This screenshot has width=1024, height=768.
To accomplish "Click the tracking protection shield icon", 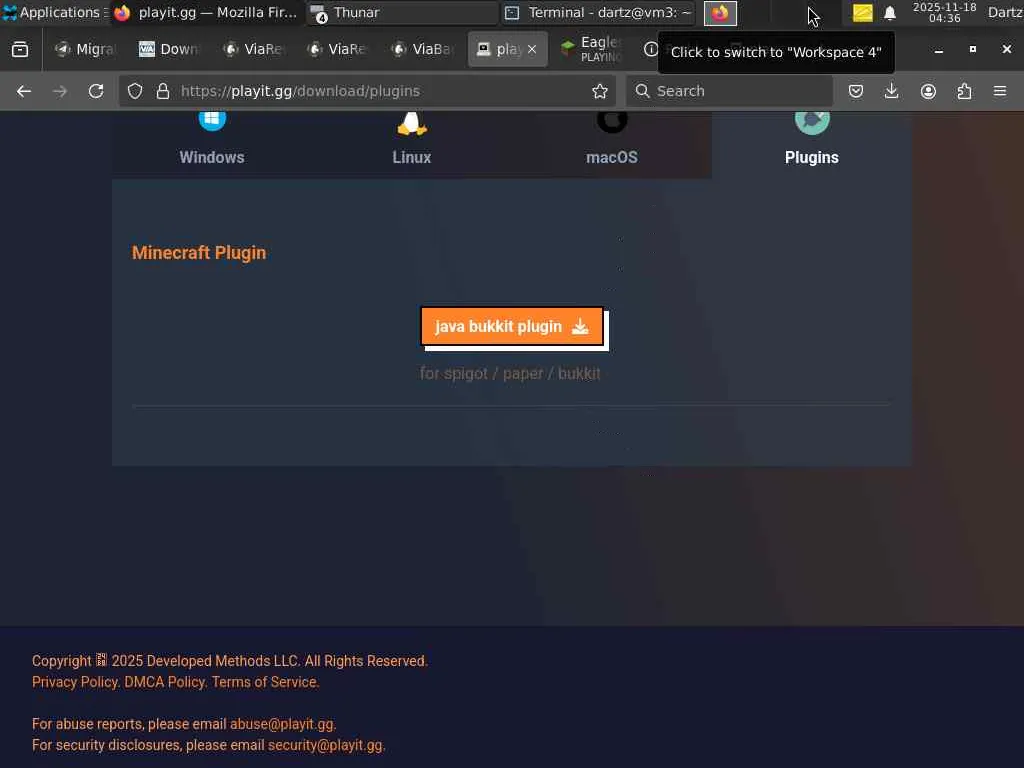I will click(135, 91).
